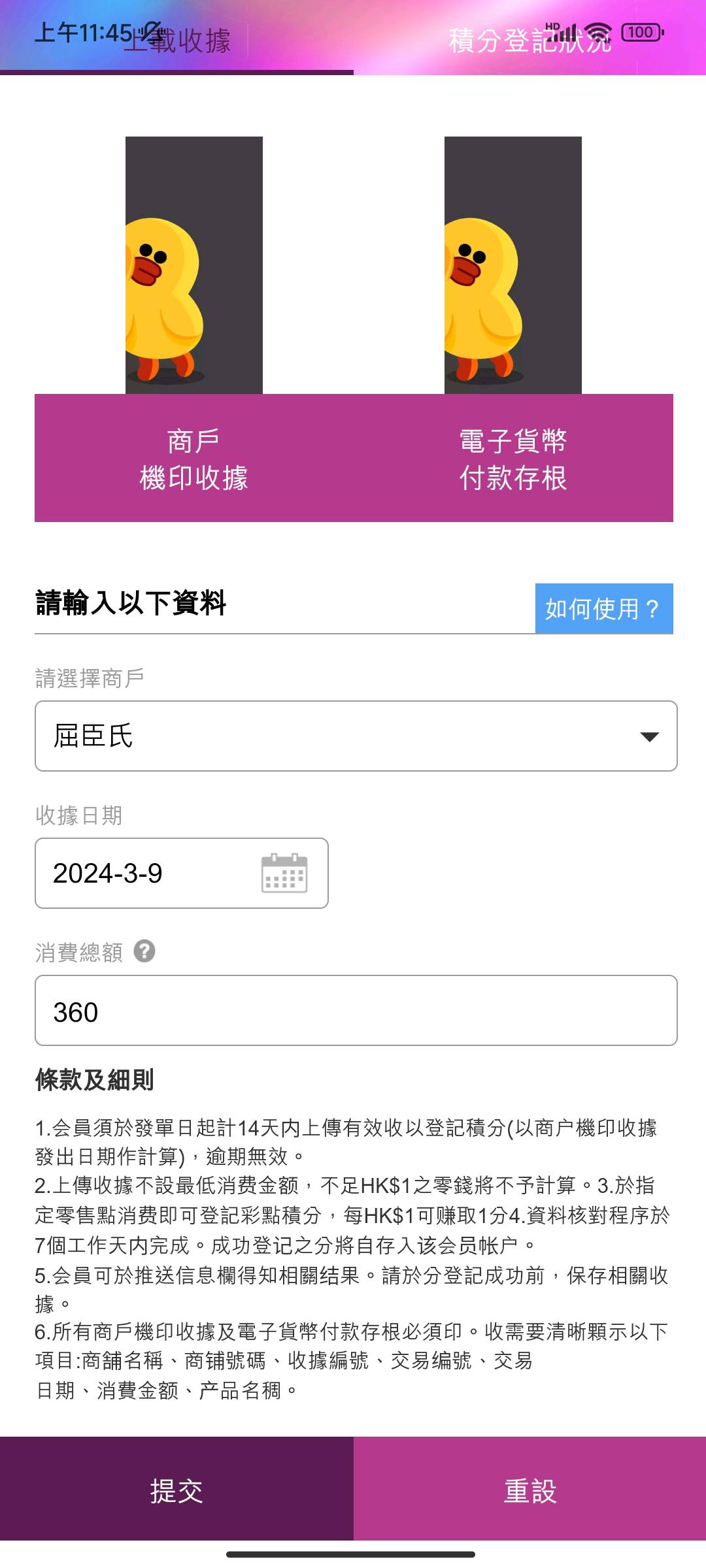Tap the Wi-Fi status bar icon
This screenshot has width=706, height=1568.
(597, 31)
